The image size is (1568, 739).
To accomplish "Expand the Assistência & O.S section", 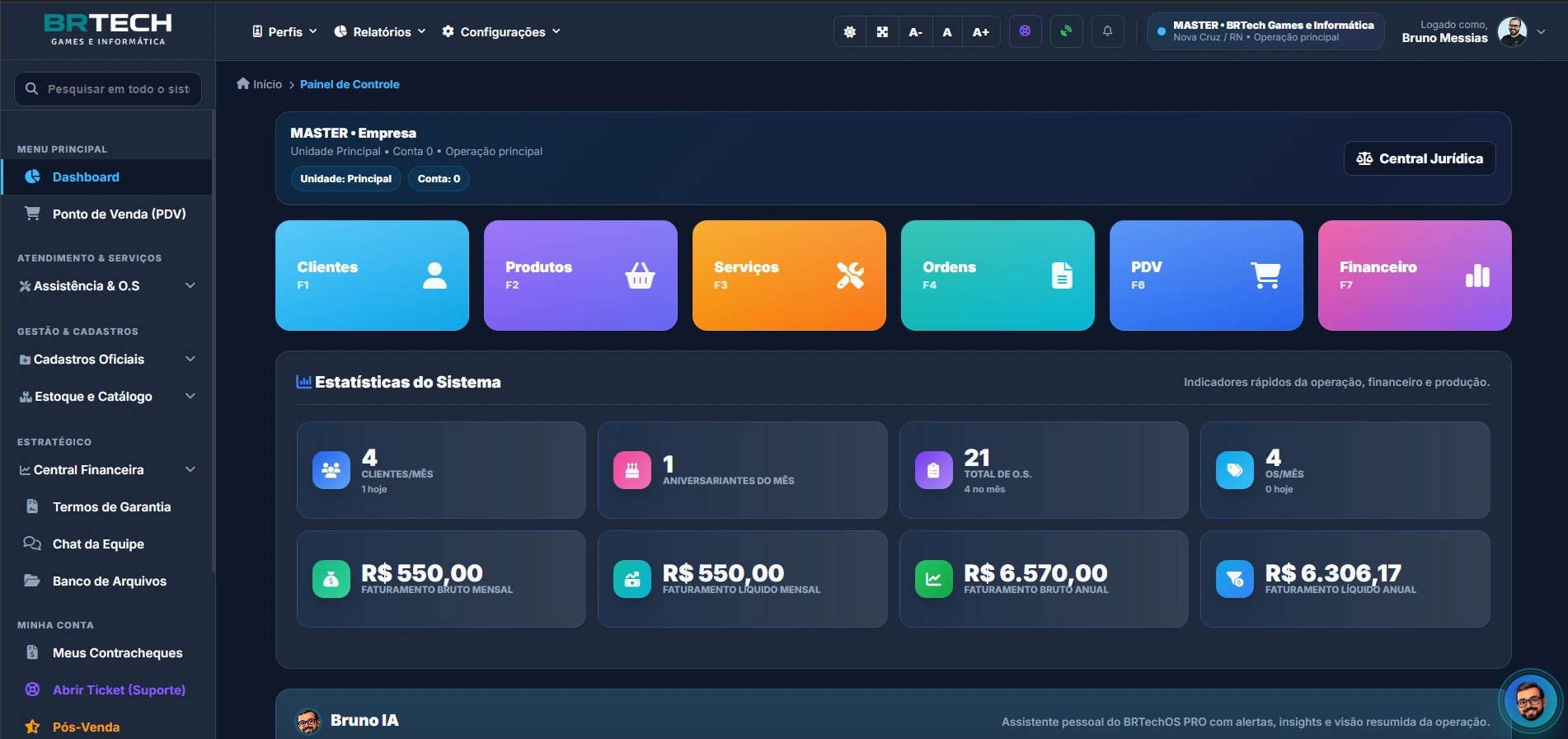I will [x=106, y=285].
